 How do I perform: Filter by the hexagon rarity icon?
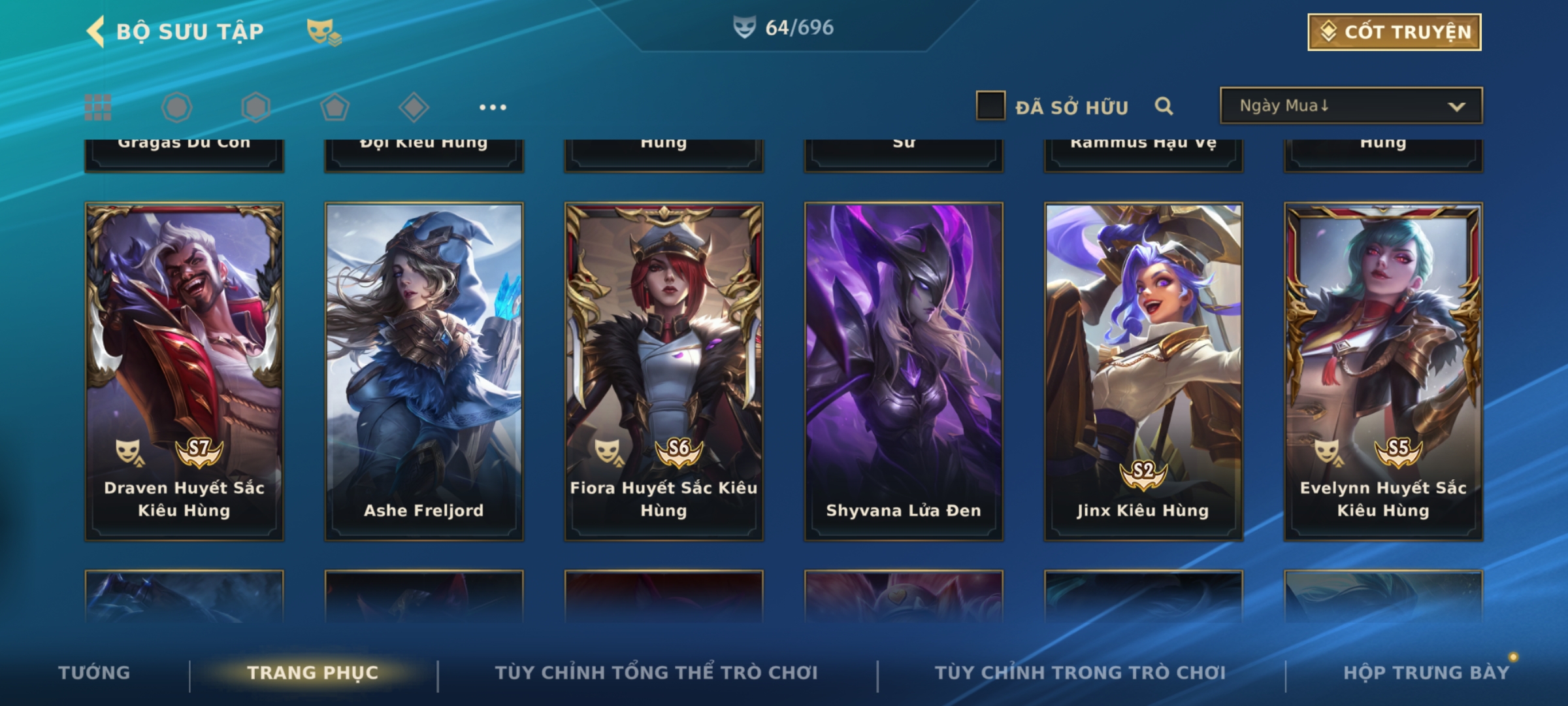(255, 107)
